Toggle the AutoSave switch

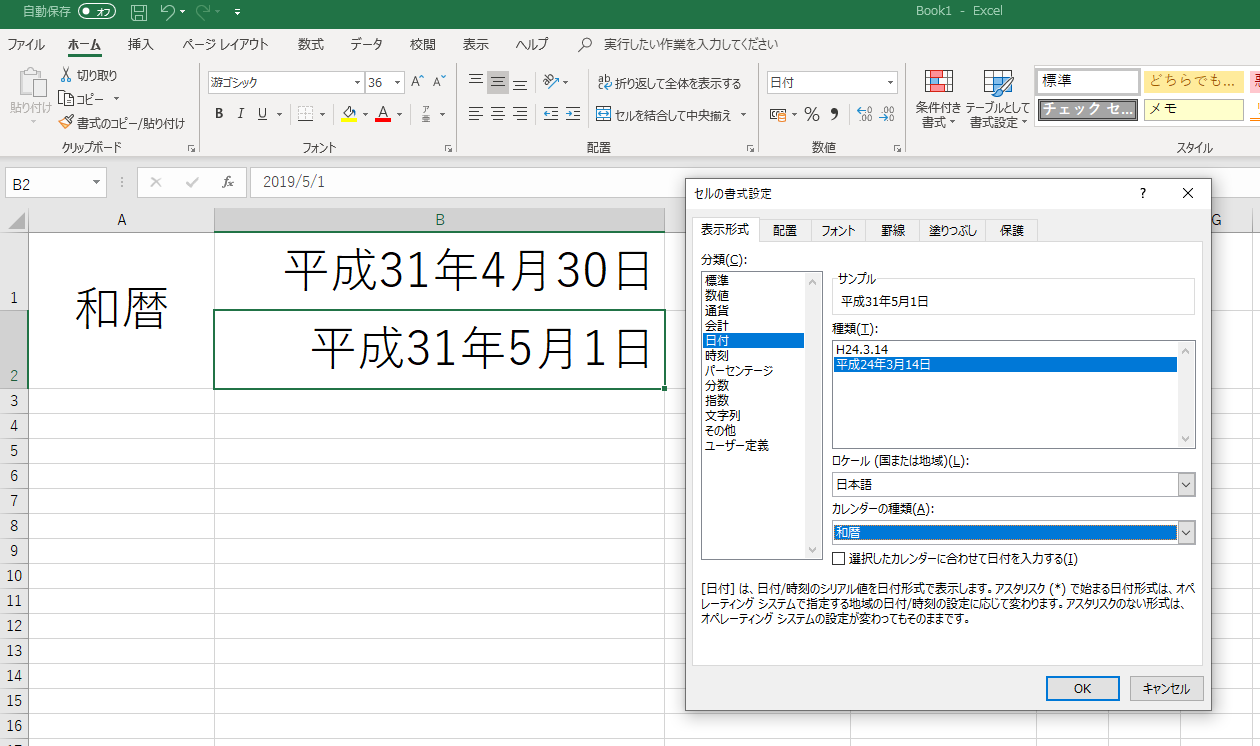tap(97, 12)
